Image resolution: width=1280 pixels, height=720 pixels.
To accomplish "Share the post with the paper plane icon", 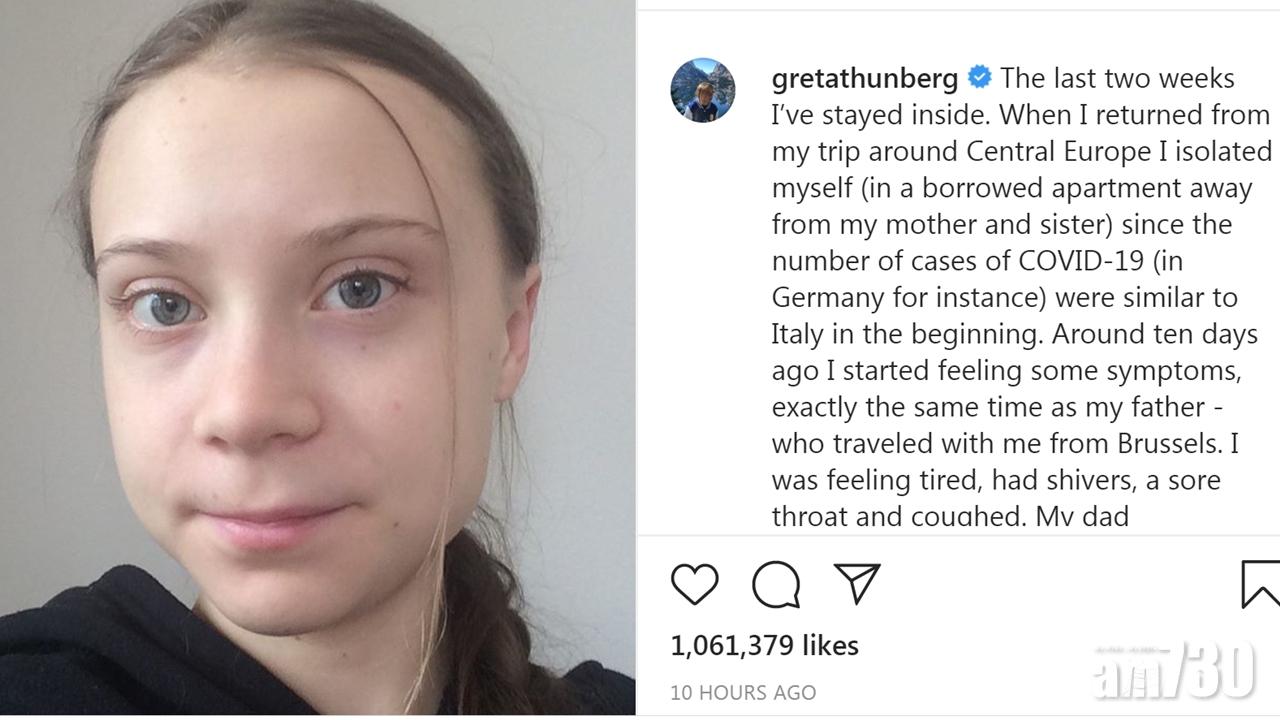I will (x=857, y=584).
